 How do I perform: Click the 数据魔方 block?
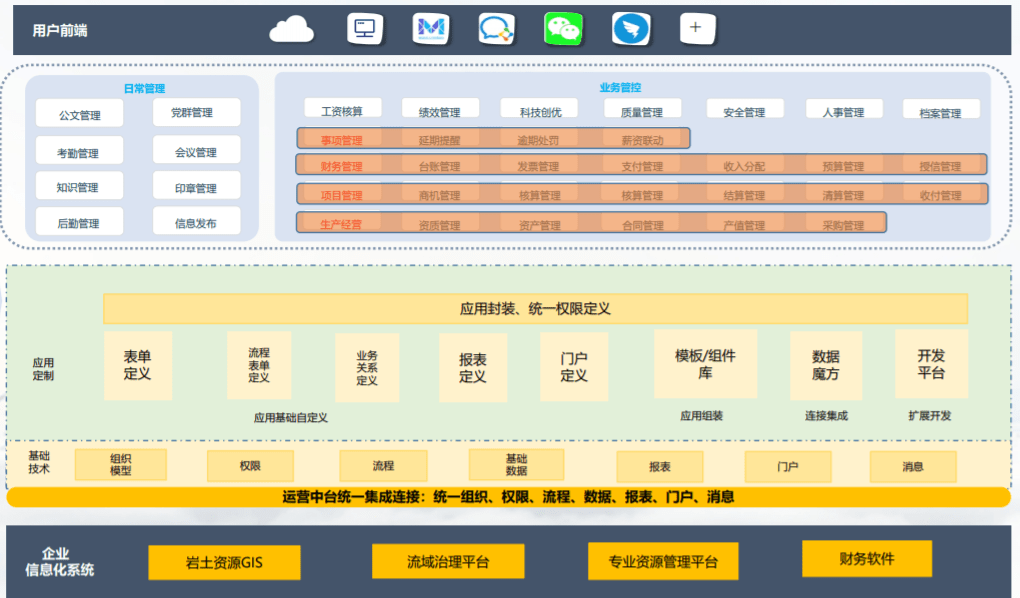click(x=825, y=365)
